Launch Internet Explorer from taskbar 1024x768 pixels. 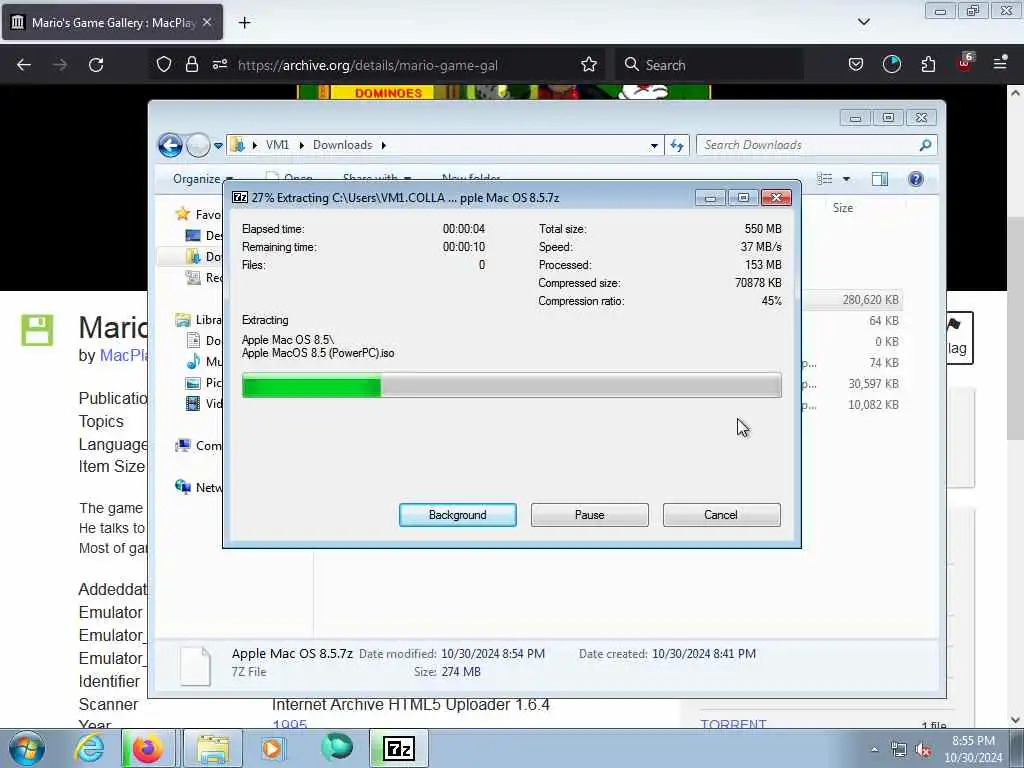[89, 748]
